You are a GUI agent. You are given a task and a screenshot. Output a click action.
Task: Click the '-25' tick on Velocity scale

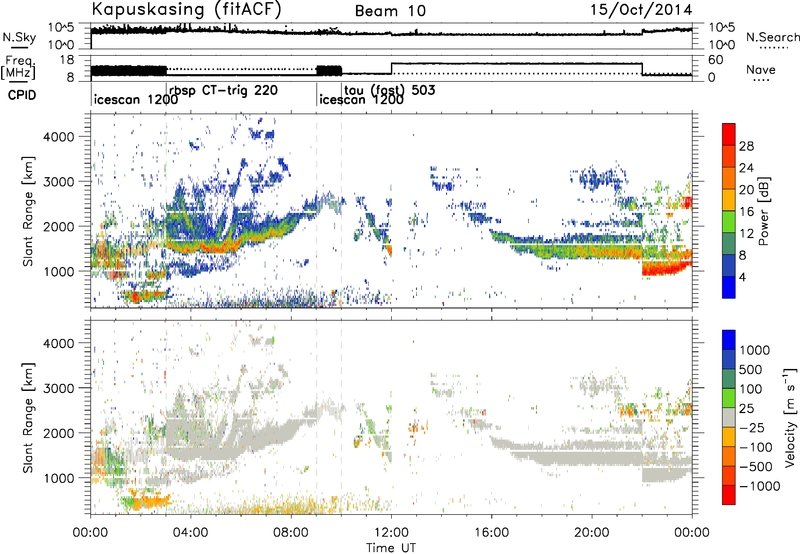[753, 427]
